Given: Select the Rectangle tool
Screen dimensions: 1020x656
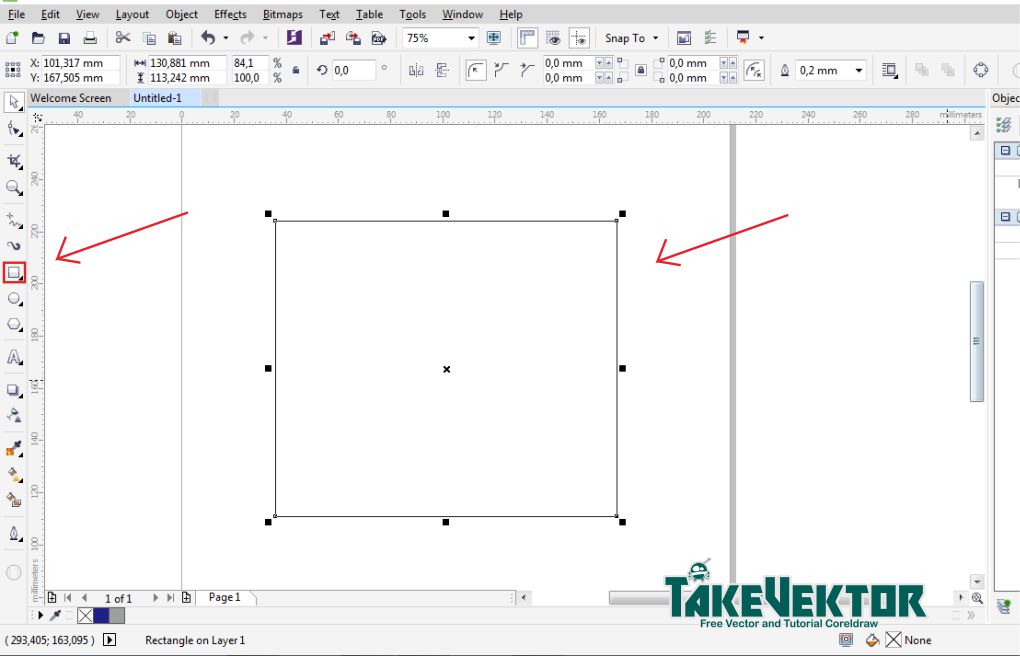Looking at the screenshot, I should pos(14,273).
